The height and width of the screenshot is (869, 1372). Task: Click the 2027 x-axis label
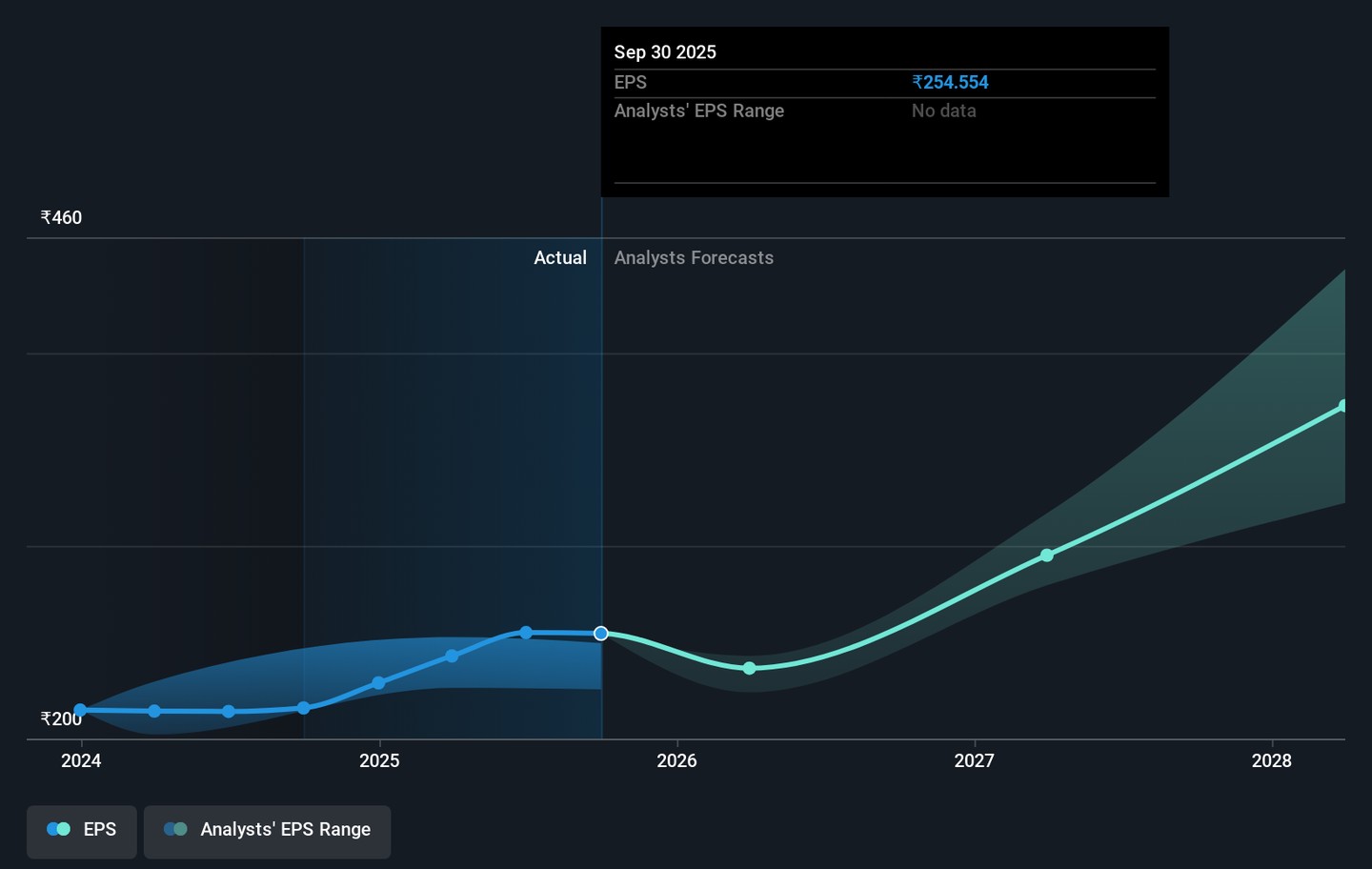[x=974, y=760]
